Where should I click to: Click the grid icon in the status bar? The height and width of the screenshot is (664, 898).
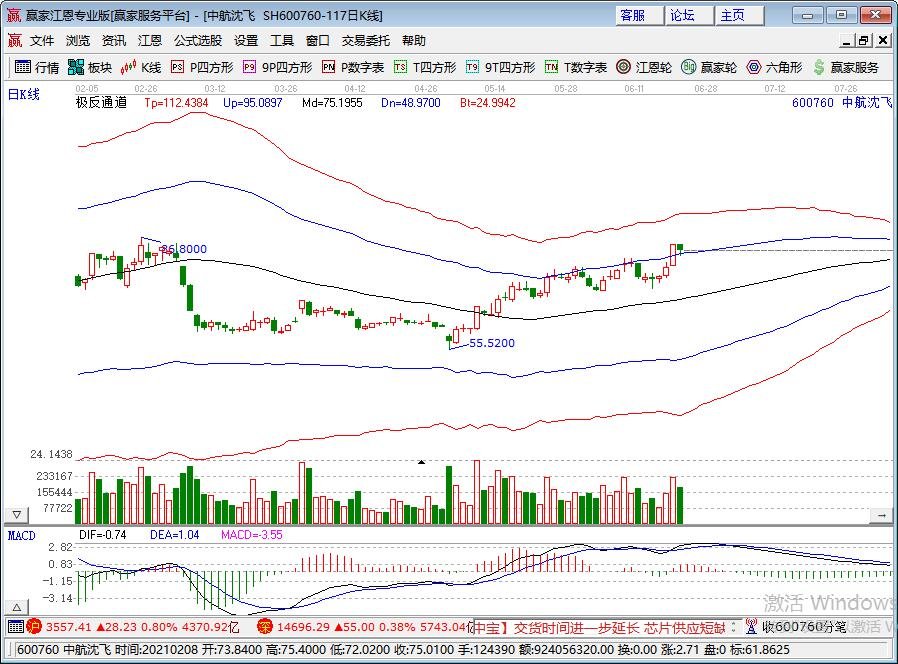point(15,627)
